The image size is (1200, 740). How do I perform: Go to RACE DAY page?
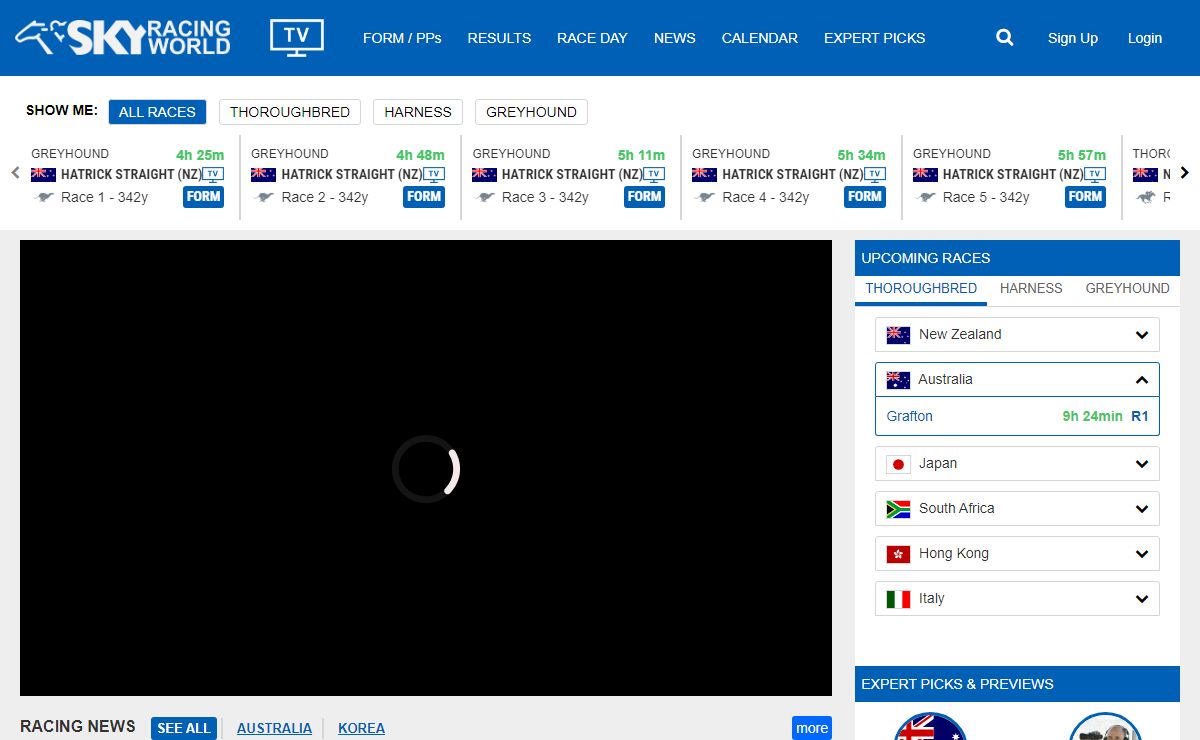(592, 38)
